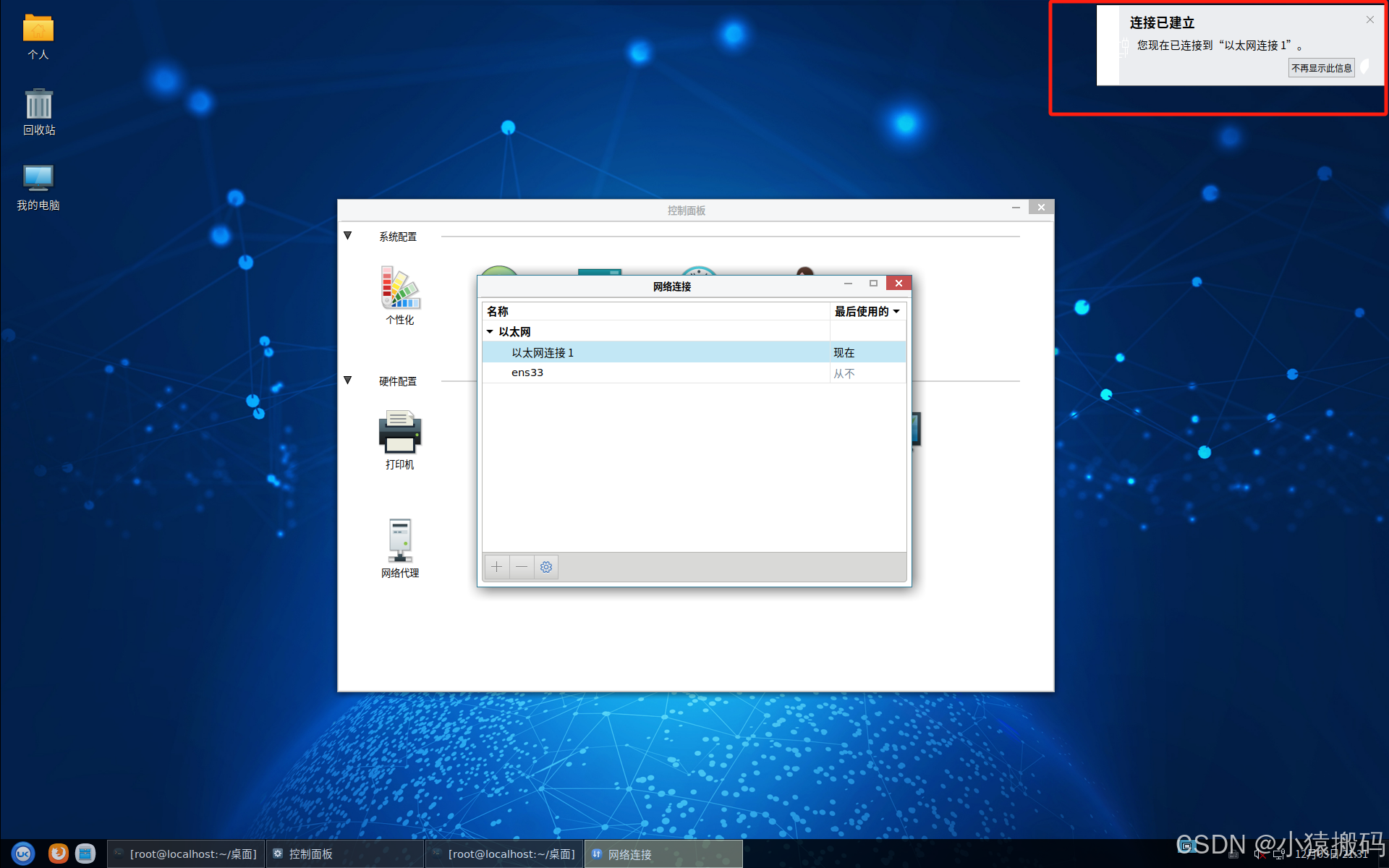The width and height of the screenshot is (1389, 868).
Task: Launch Firefox from the taskbar
Action: 59,854
